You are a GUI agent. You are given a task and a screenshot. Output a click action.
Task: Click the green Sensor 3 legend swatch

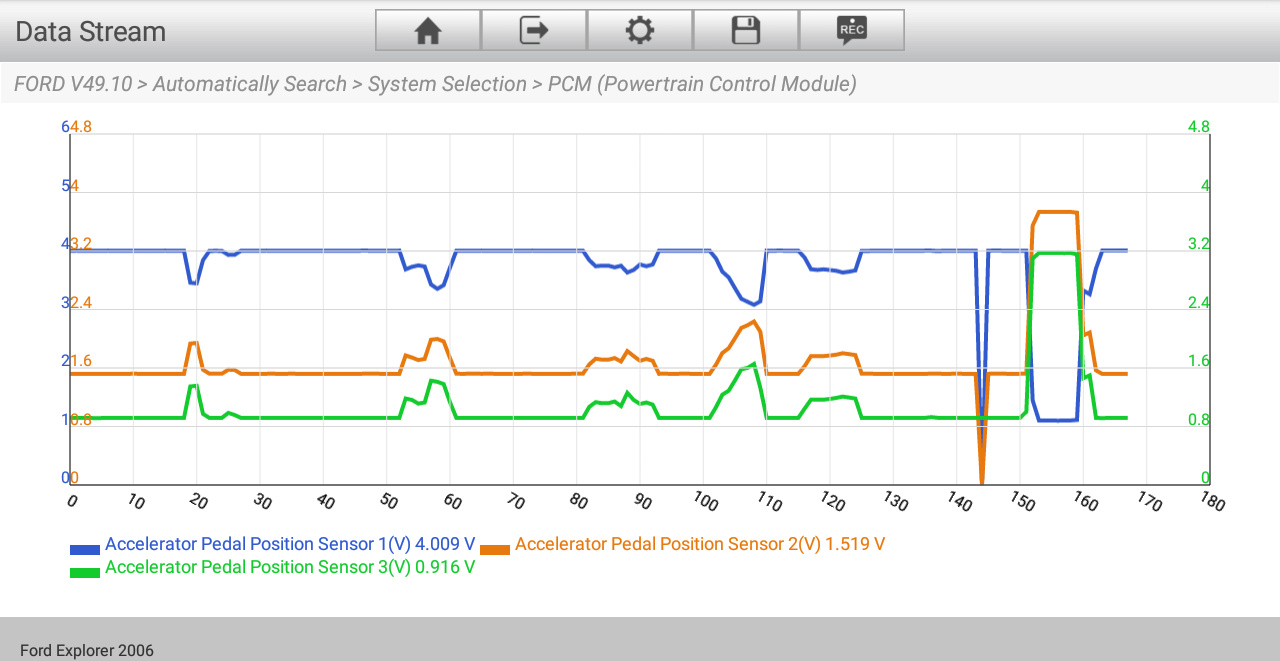pyautogui.click(x=85, y=572)
